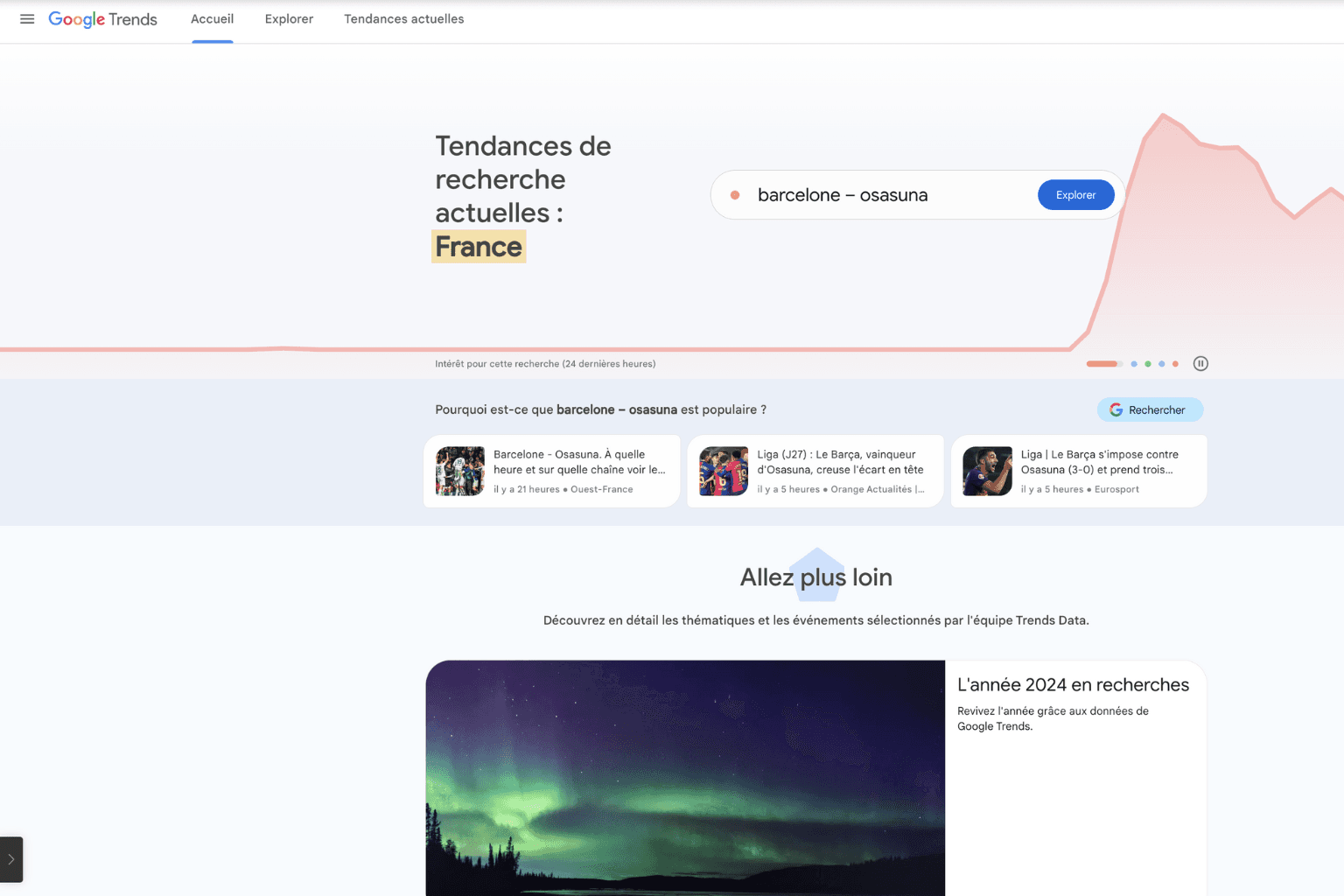Click the blue Explorer button
1344x896 pixels.
click(1075, 195)
